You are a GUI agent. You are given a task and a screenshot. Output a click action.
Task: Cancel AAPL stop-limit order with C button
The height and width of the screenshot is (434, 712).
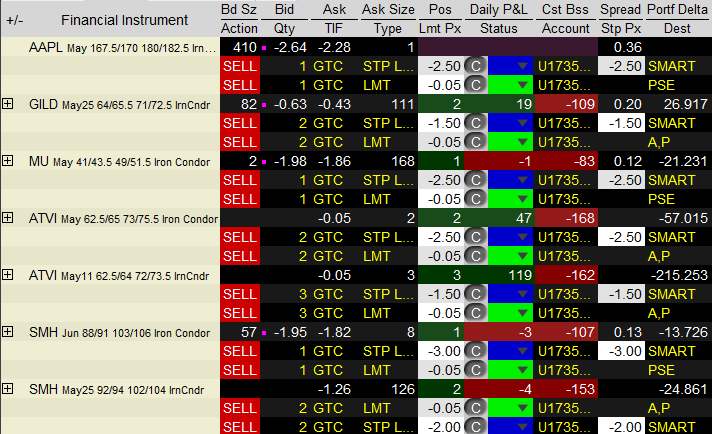pos(476,66)
